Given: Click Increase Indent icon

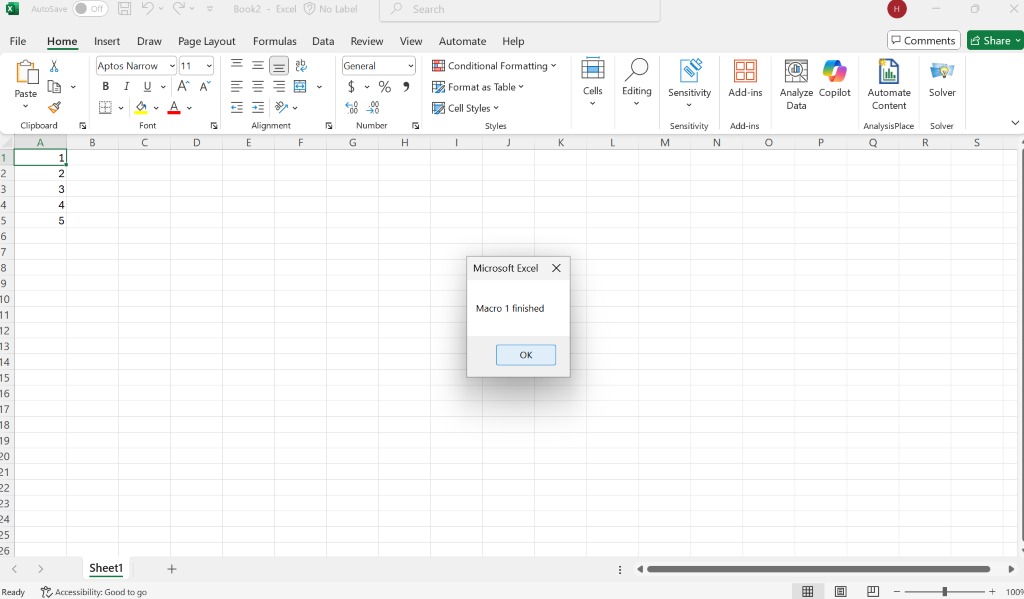Looking at the screenshot, I should click(x=258, y=107).
